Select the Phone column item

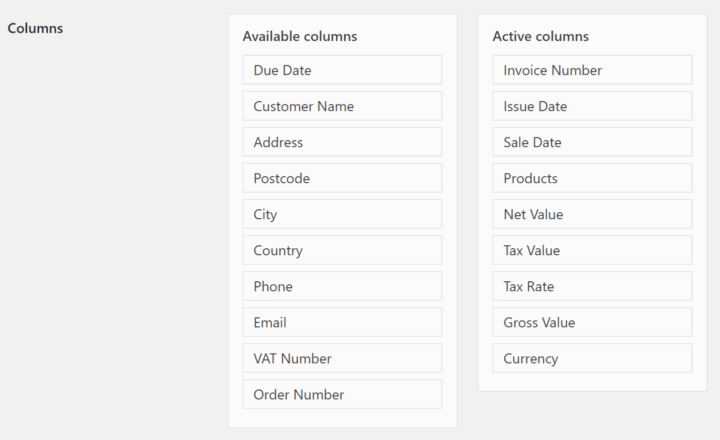click(x=342, y=286)
